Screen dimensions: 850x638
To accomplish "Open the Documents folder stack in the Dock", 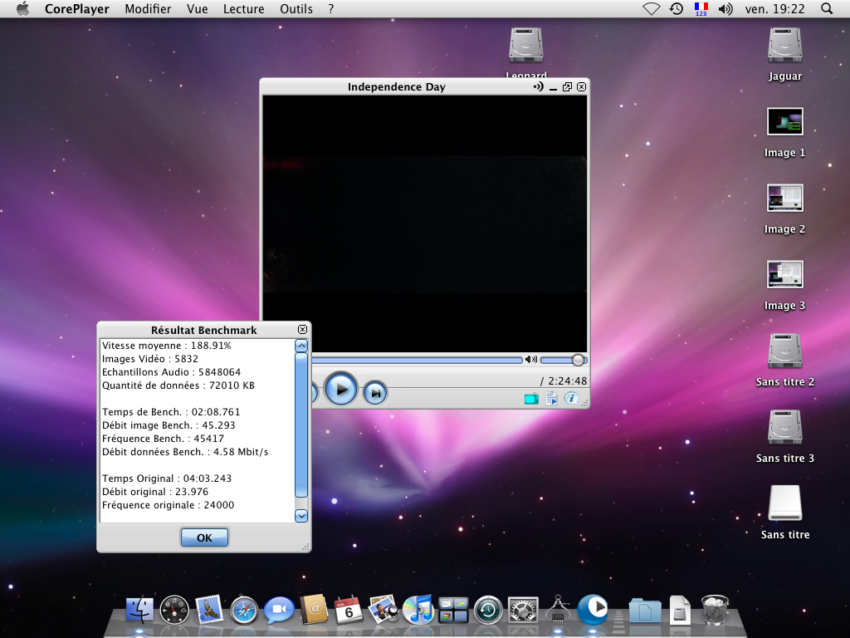I will coord(645,611).
